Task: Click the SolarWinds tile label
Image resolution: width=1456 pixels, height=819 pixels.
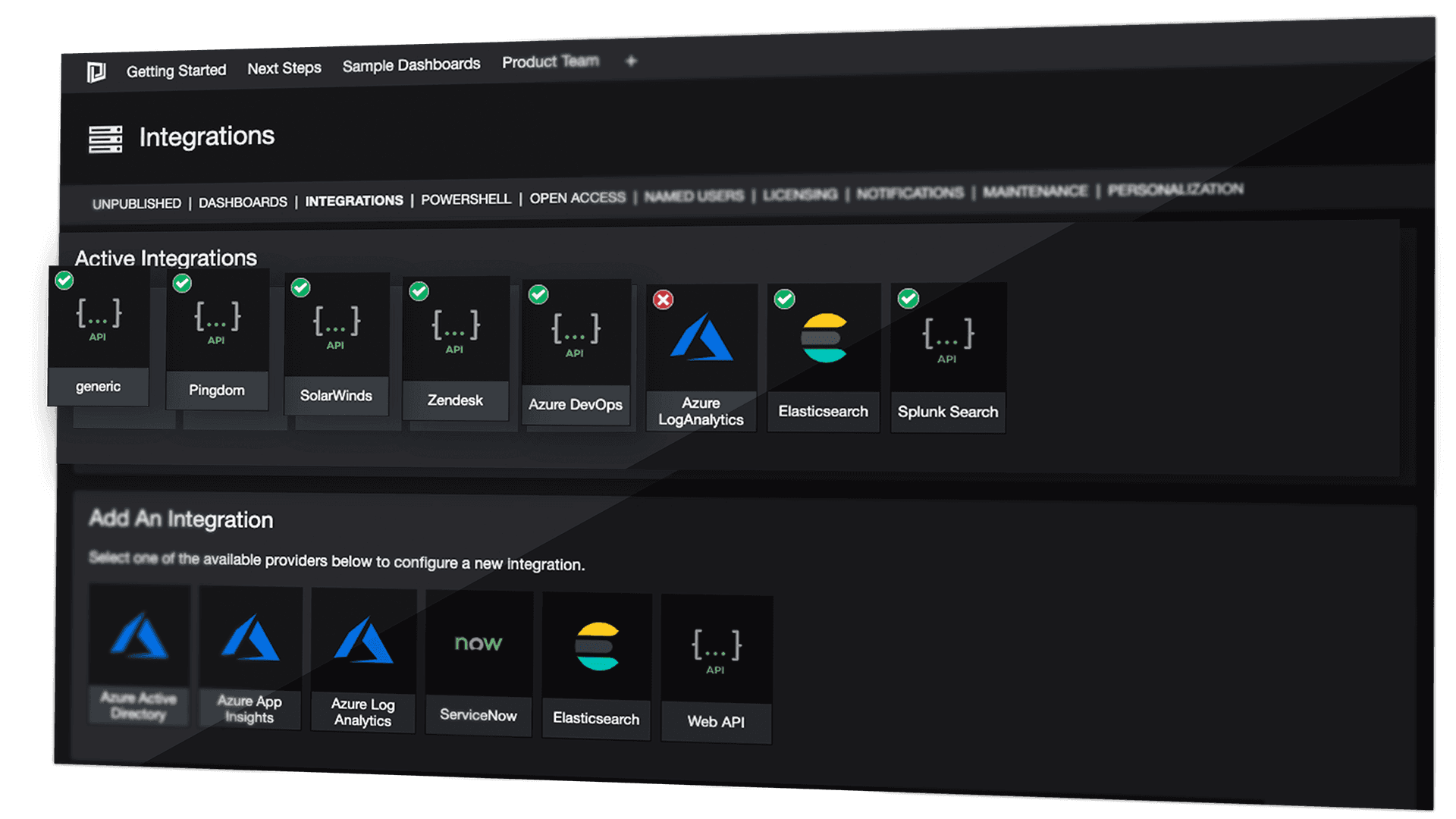Action: pyautogui.click(x=336, y=395)
